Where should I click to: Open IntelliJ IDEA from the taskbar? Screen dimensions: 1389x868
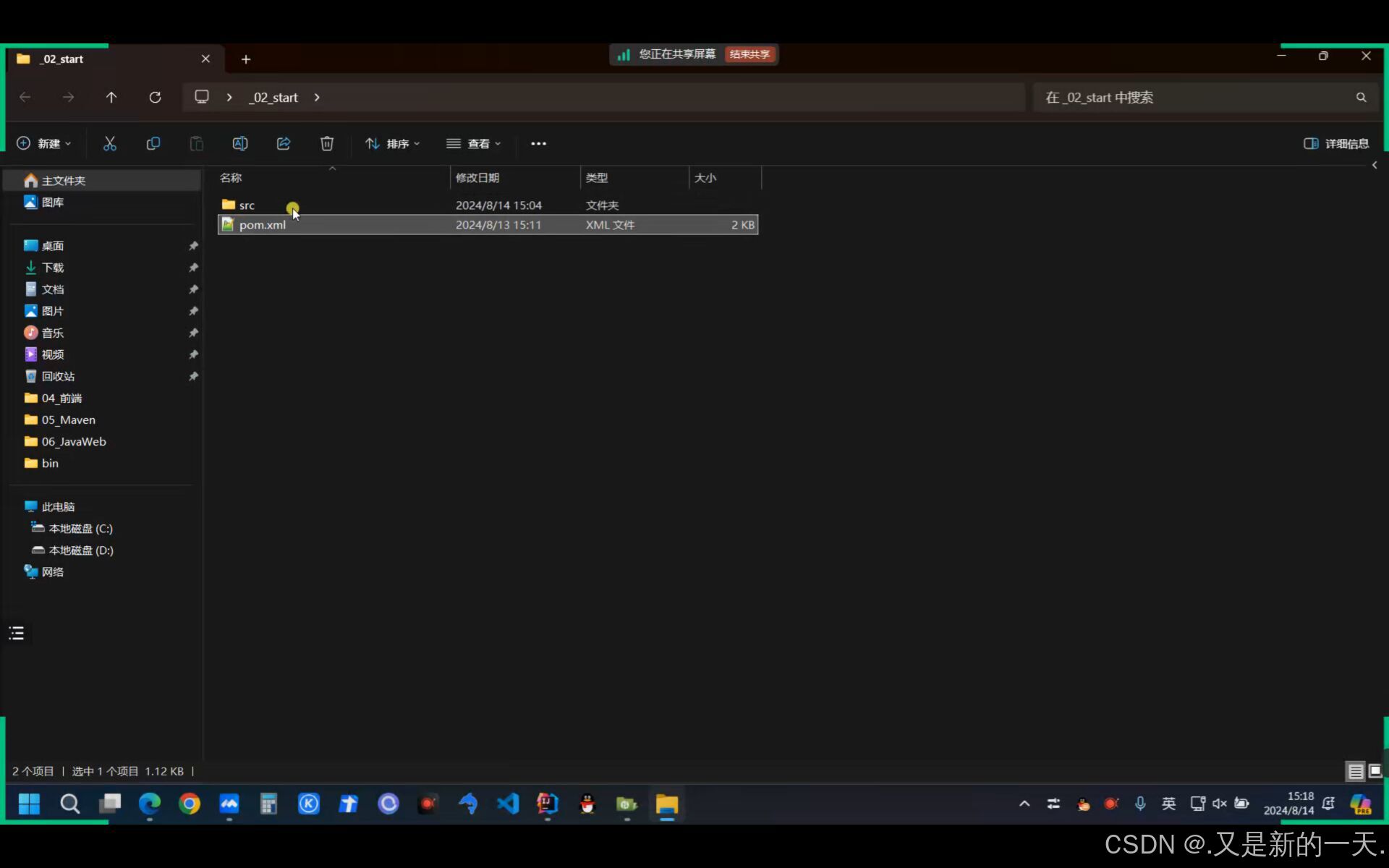[548, 804]
